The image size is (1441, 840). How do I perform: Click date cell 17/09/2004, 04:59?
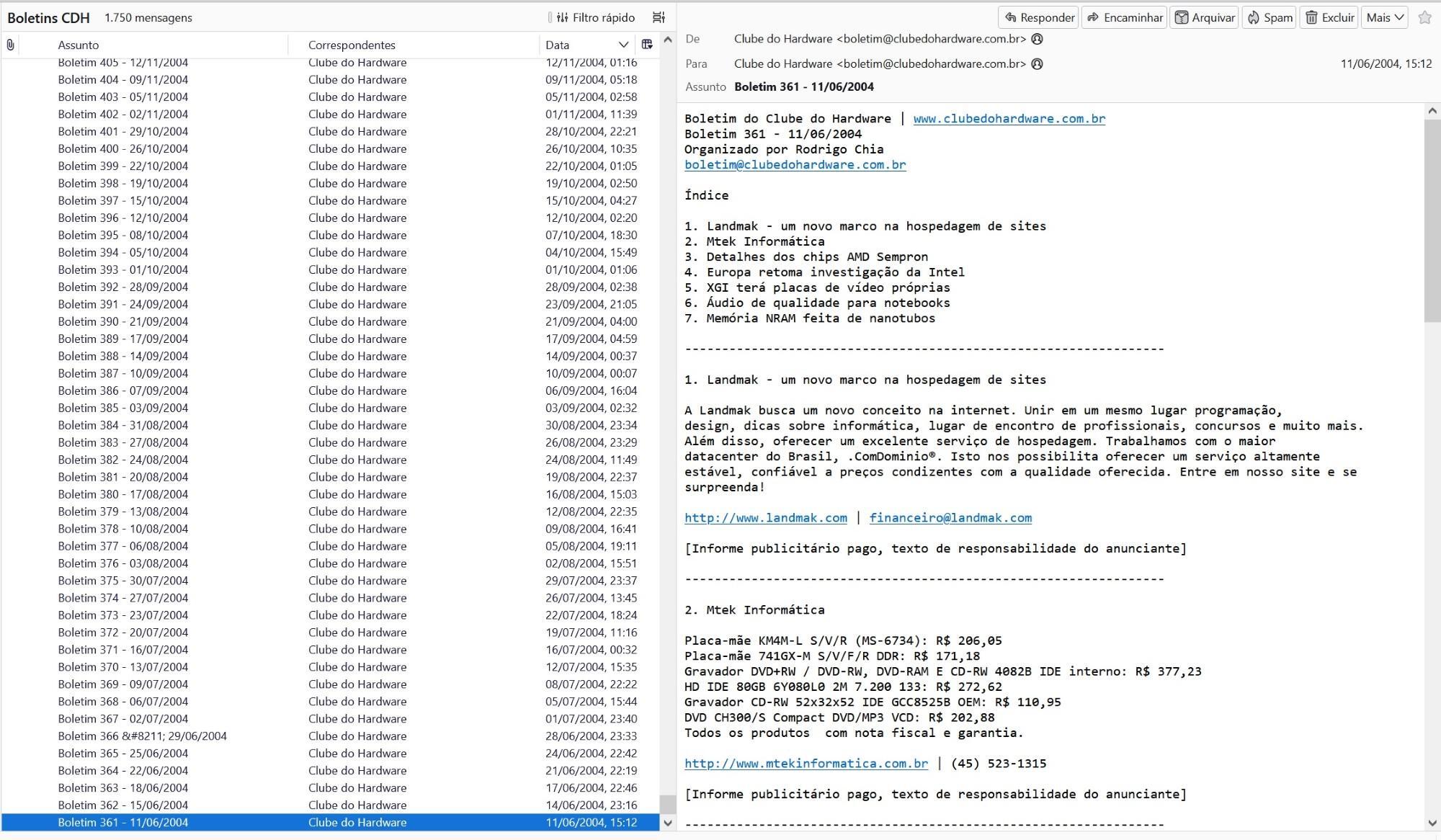click(591, 339)
